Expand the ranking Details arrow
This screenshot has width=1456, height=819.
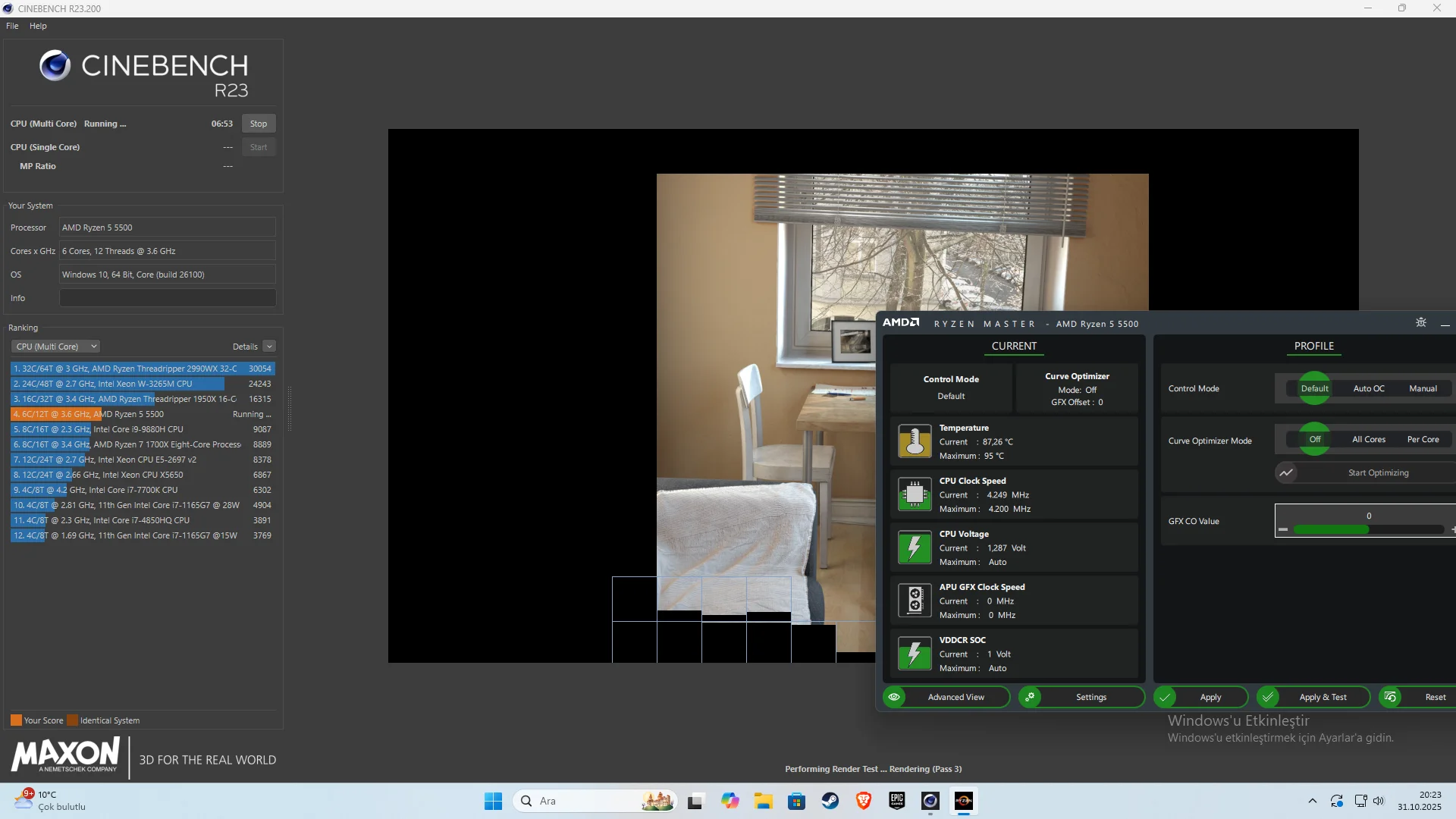[x=269, y=347]
